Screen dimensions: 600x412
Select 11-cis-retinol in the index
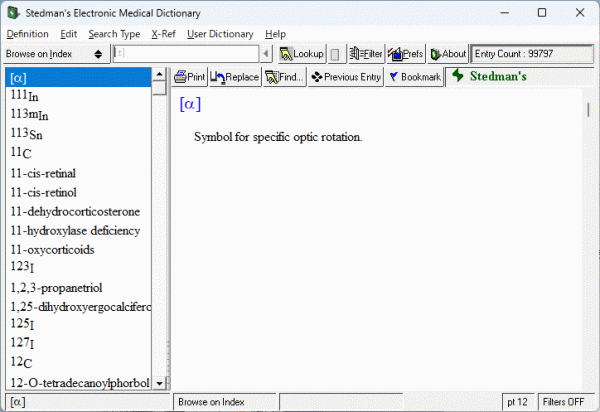click(78, 192)
